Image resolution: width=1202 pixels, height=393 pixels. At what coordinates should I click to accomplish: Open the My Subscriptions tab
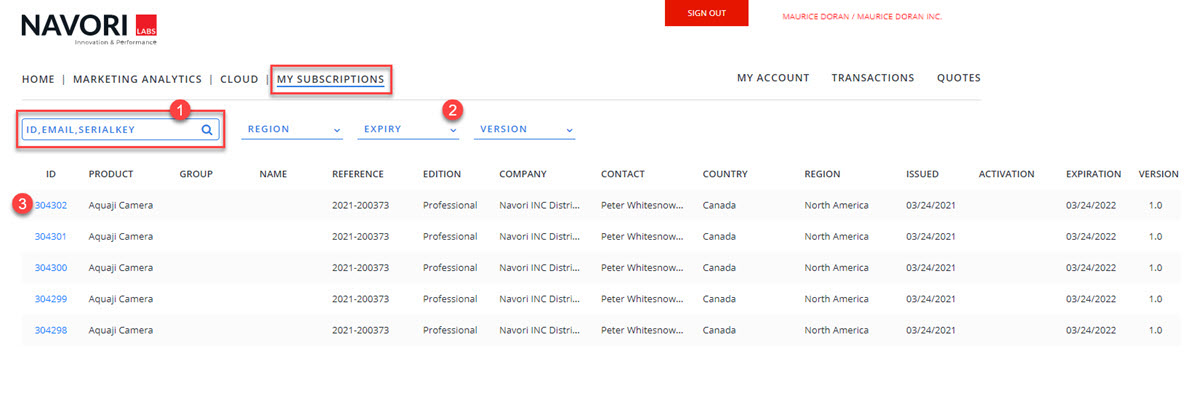pyautogui.click(x=331, y=79)
